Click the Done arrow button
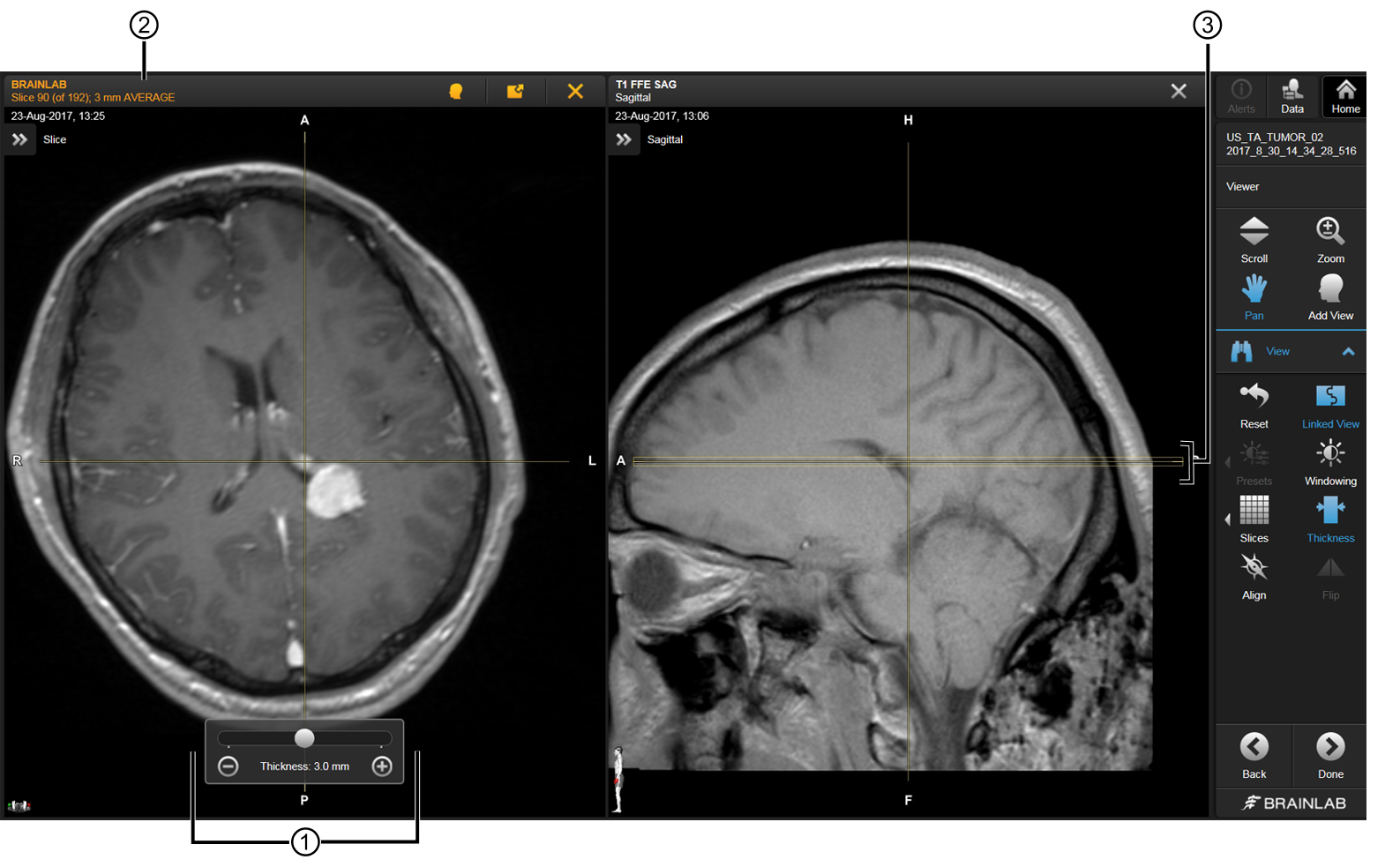Screen dimensions: 1400x867 coord(1330,755)
